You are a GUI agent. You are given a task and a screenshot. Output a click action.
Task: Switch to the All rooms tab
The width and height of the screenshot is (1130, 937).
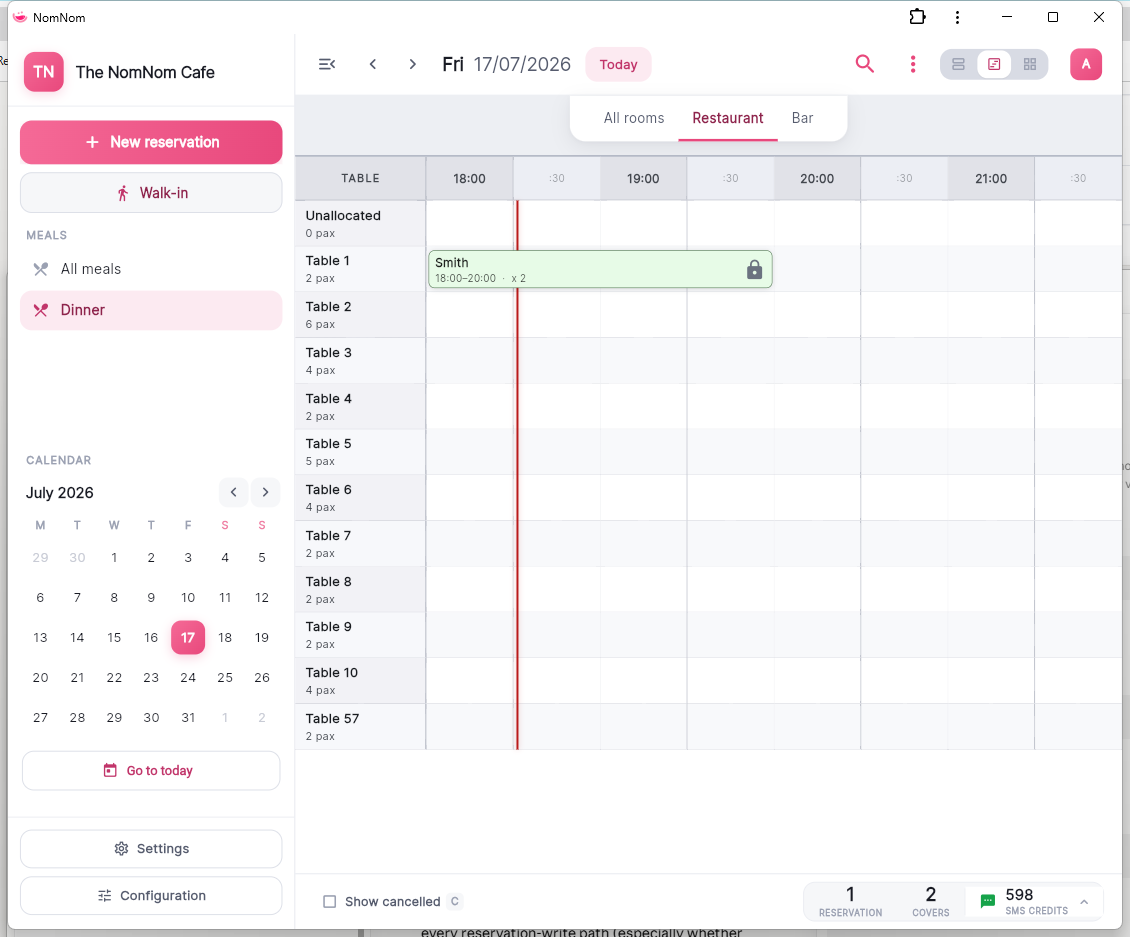point(633,118)
